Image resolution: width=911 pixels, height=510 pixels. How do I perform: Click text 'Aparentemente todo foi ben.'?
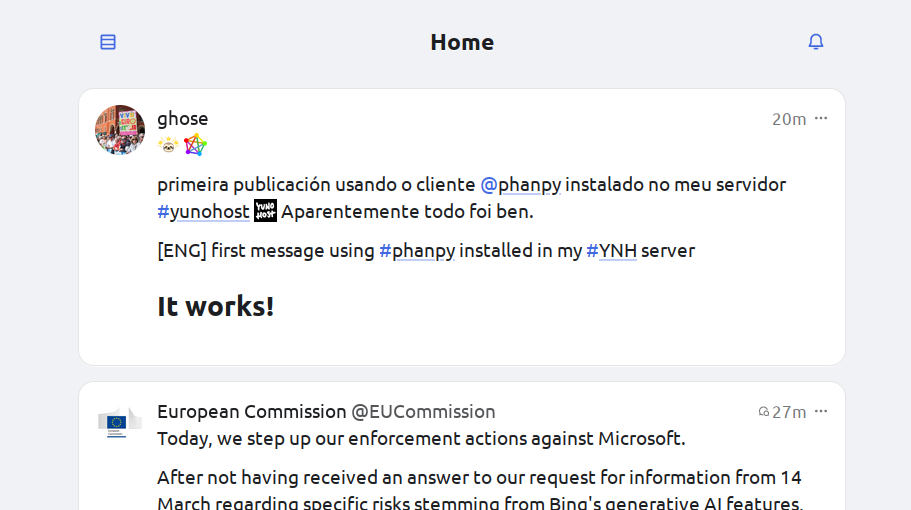407,211
